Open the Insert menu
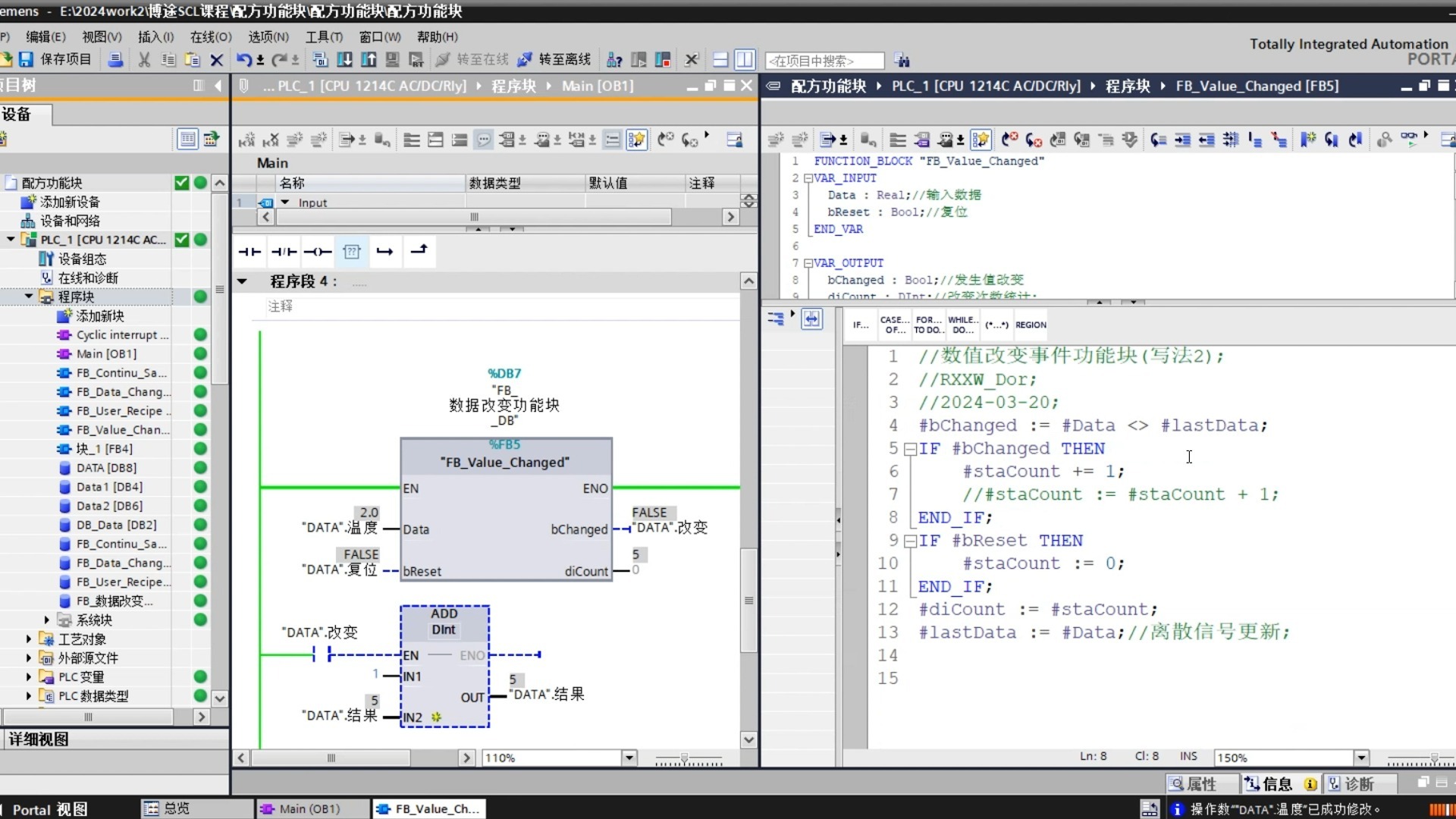The image size is (1456, 819). [155, 36]
